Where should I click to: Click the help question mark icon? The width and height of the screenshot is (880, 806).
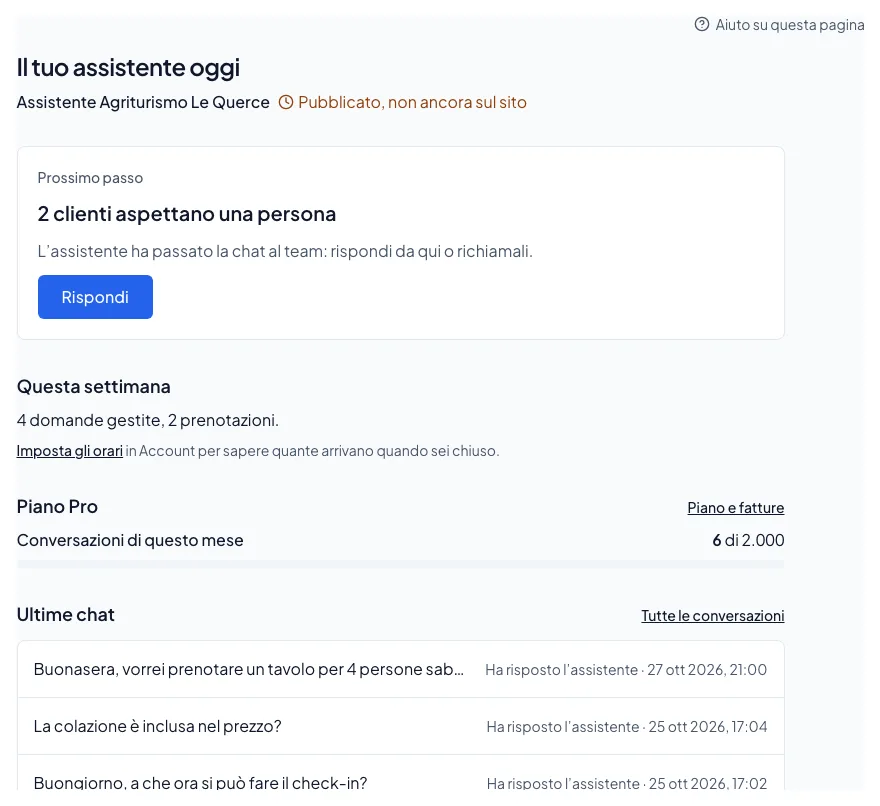[702, 24]
